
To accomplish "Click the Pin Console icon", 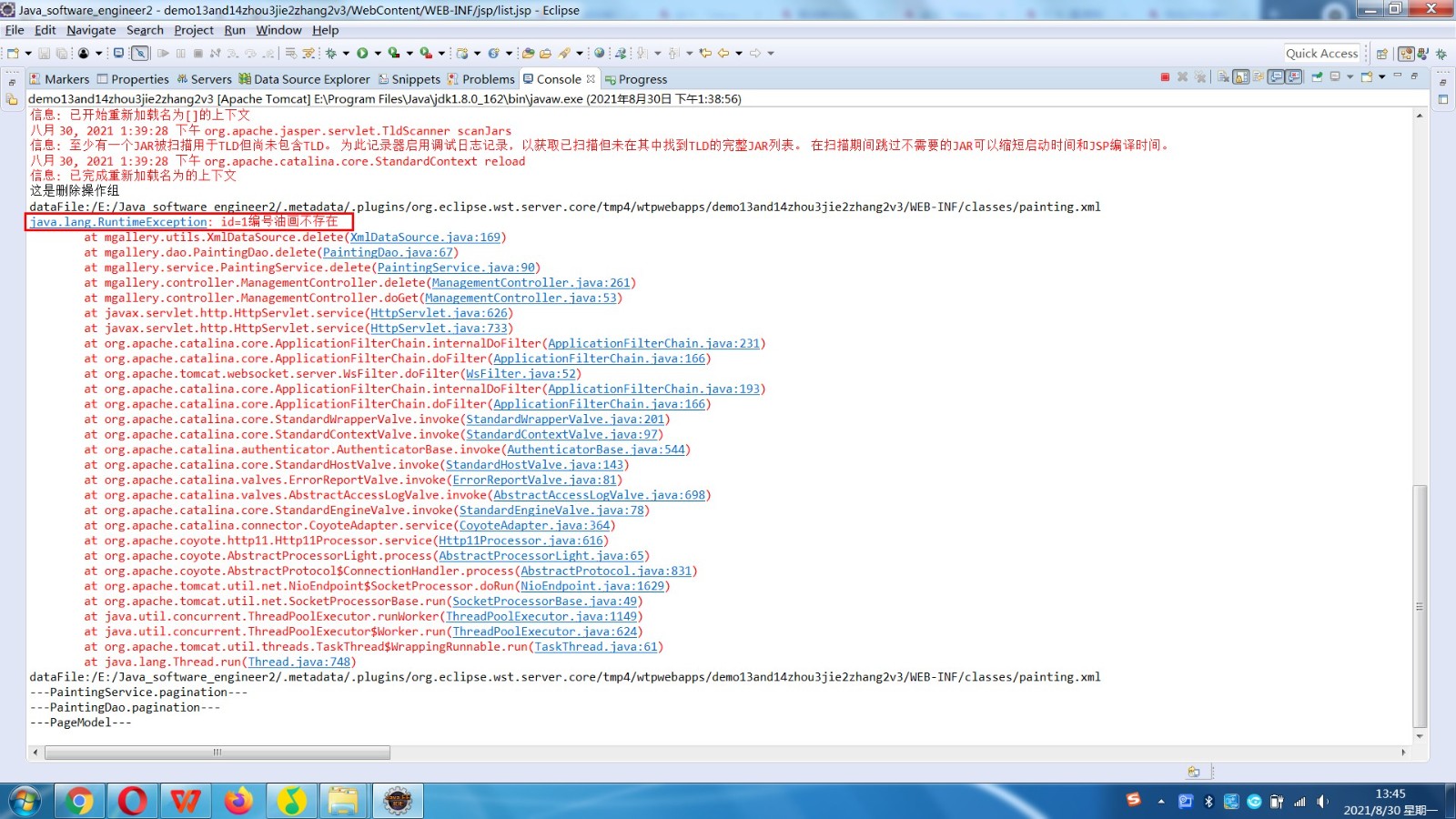I will click(x=1317, y=77).
